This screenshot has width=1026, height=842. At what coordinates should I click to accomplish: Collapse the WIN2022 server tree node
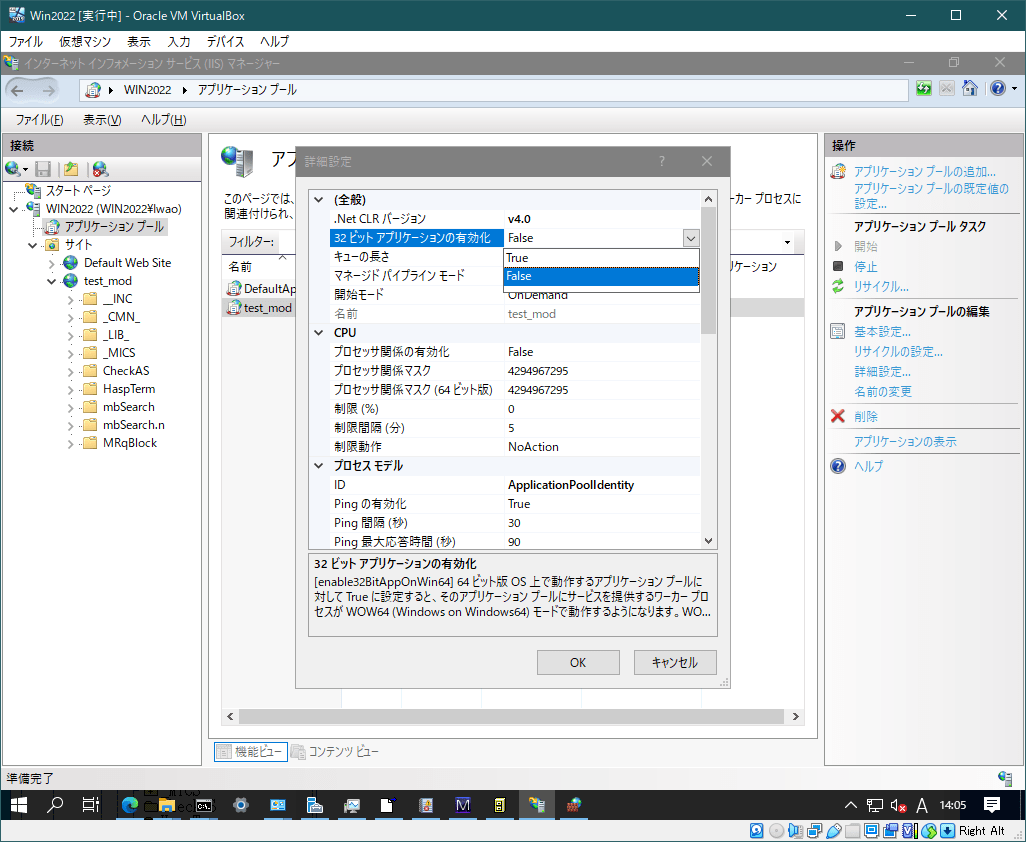click(14, 209)
